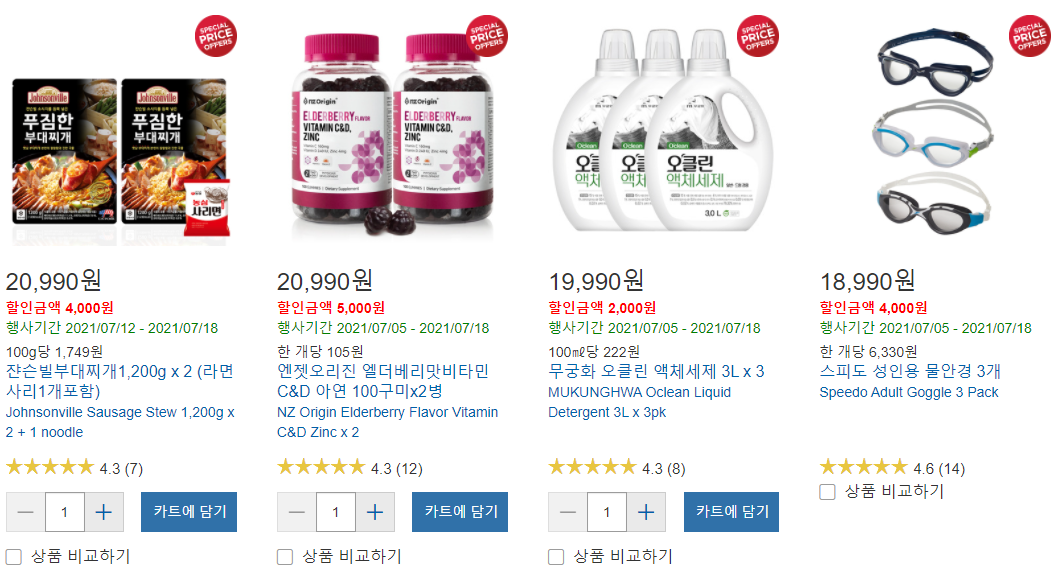
Task: Decrease quantity for Johnsonville Sausage Stew
Action: [x=26, y=512]
